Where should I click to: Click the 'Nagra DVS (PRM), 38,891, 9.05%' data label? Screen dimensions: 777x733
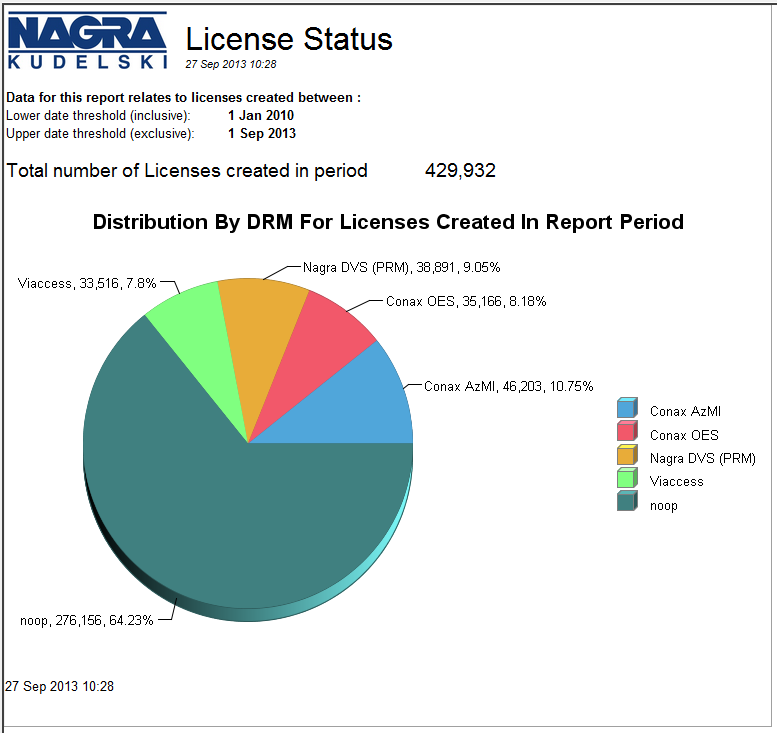(x=401, y=267)
